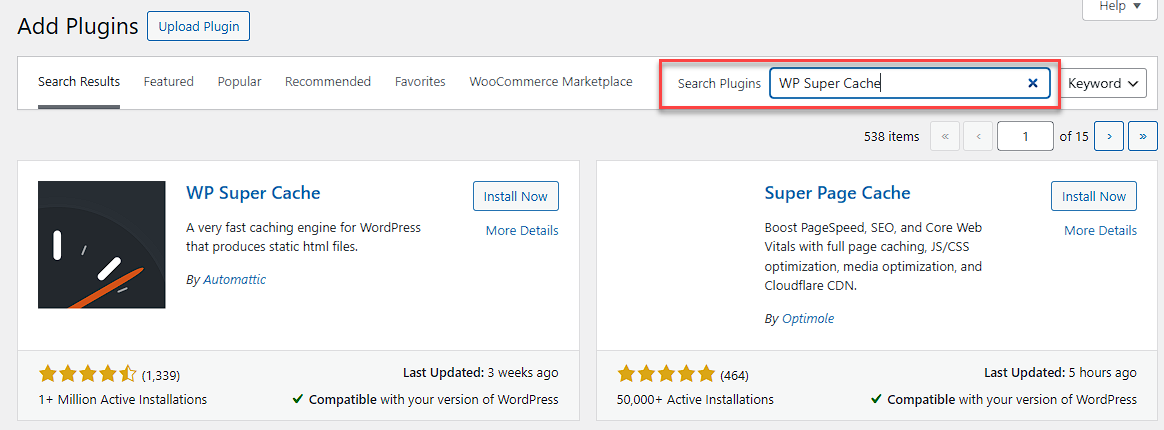Install the Super Page Cache plugin

coord(1094,197)
